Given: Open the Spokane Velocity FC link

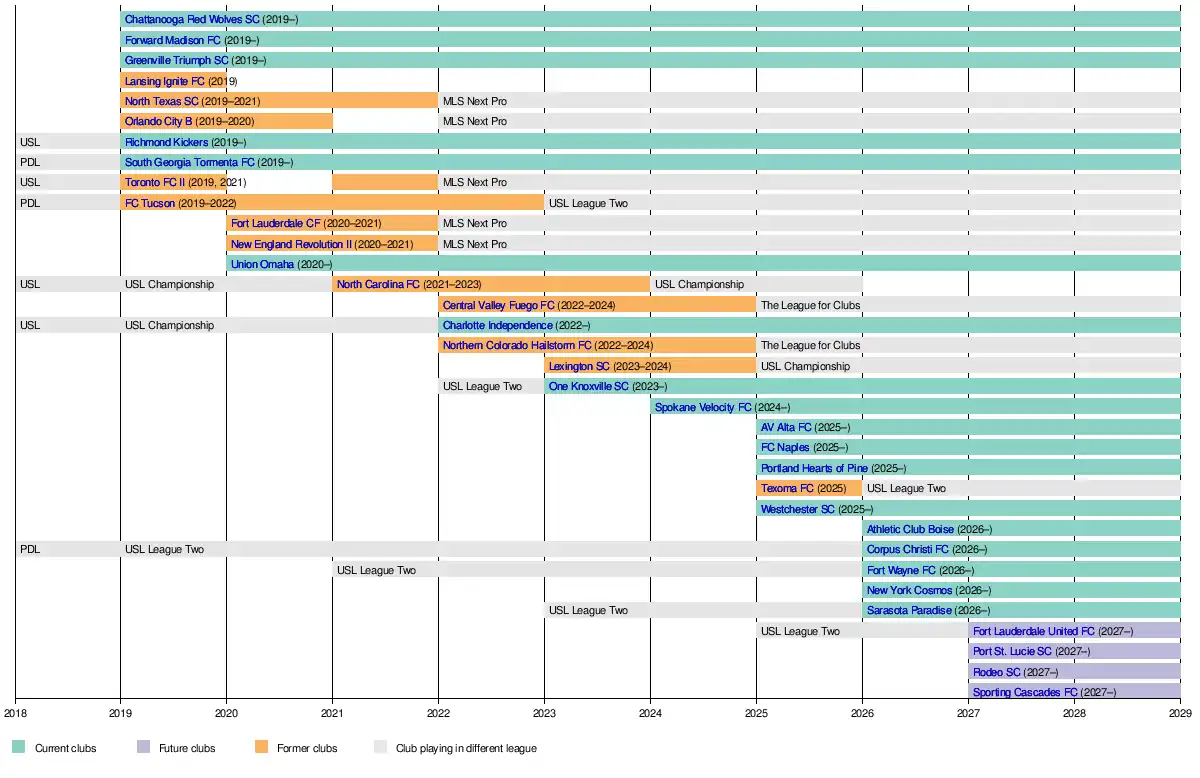Looking at the screenshot, I should coord(703,407).
